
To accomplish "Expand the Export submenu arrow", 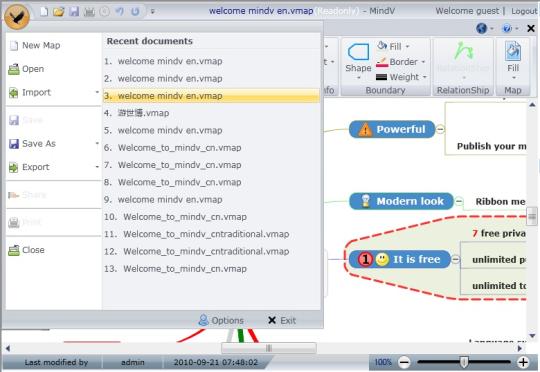I will coord(97,167).
